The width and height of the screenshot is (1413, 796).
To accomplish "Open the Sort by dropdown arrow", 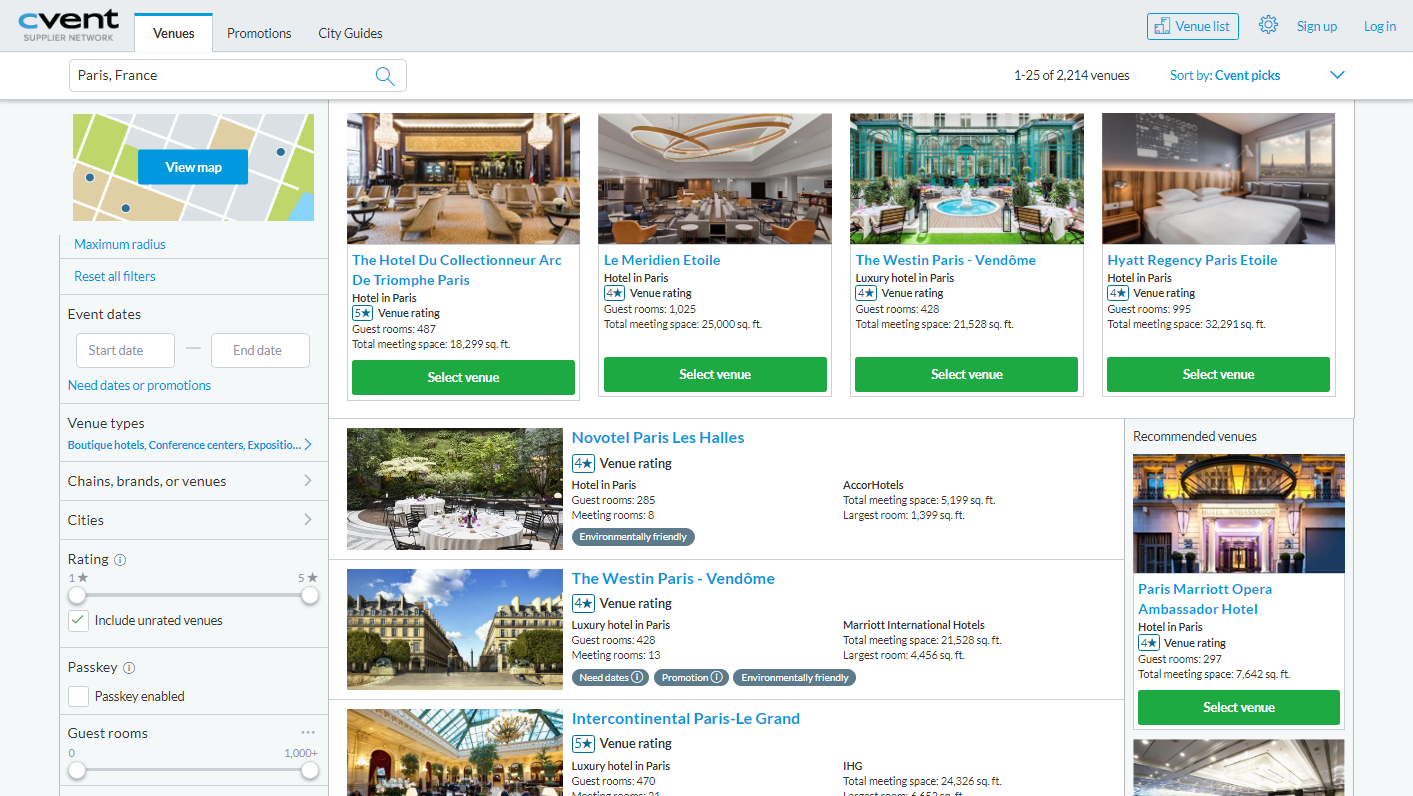I will [x=1337, y=76].
